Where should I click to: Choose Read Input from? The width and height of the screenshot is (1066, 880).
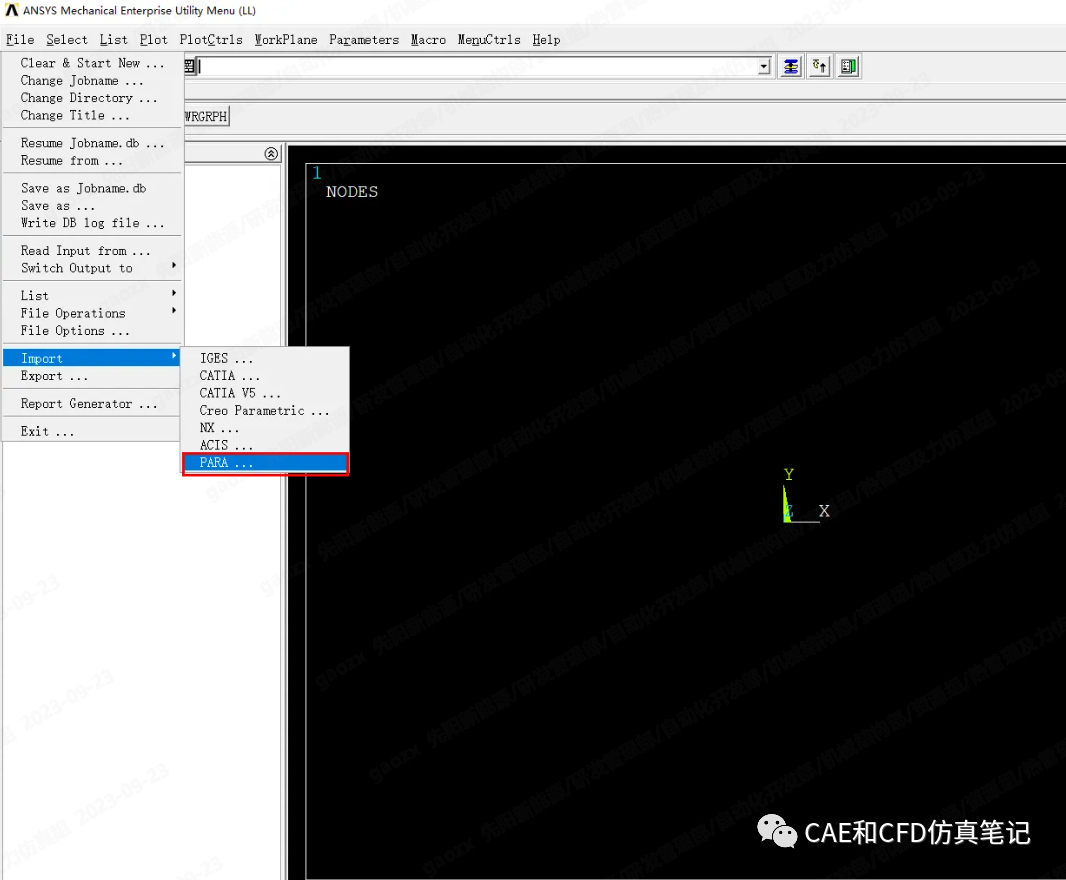[92, 251]
